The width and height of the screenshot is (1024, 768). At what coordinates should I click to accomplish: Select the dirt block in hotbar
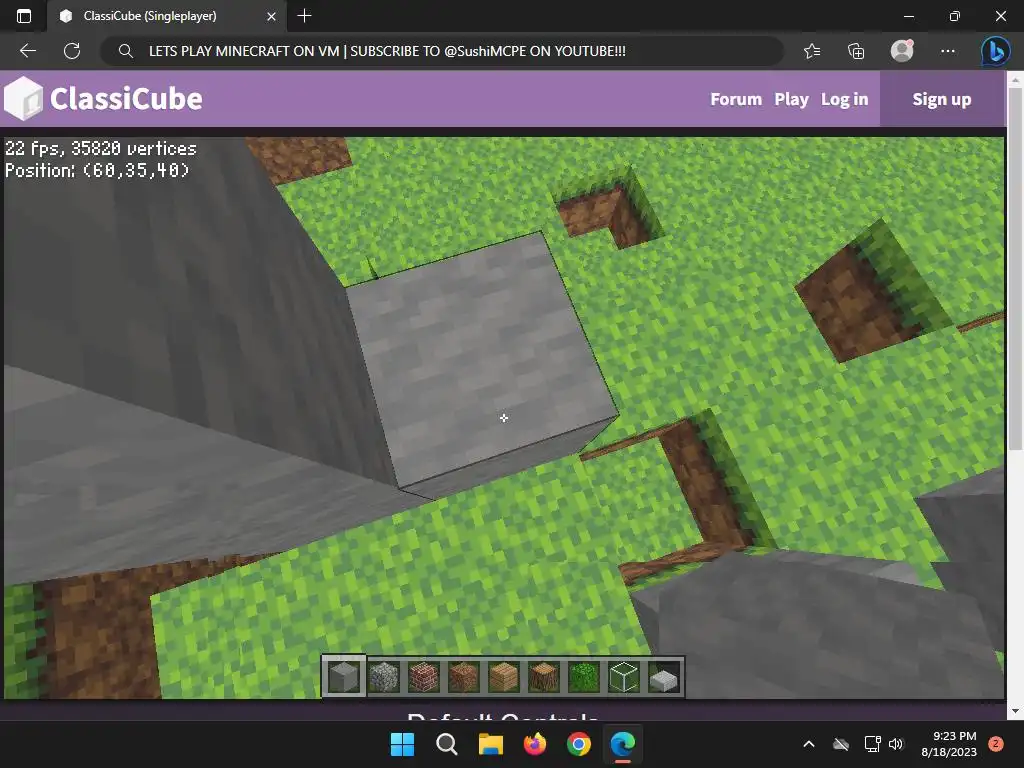pyautogui.click(x=464, y=677)
